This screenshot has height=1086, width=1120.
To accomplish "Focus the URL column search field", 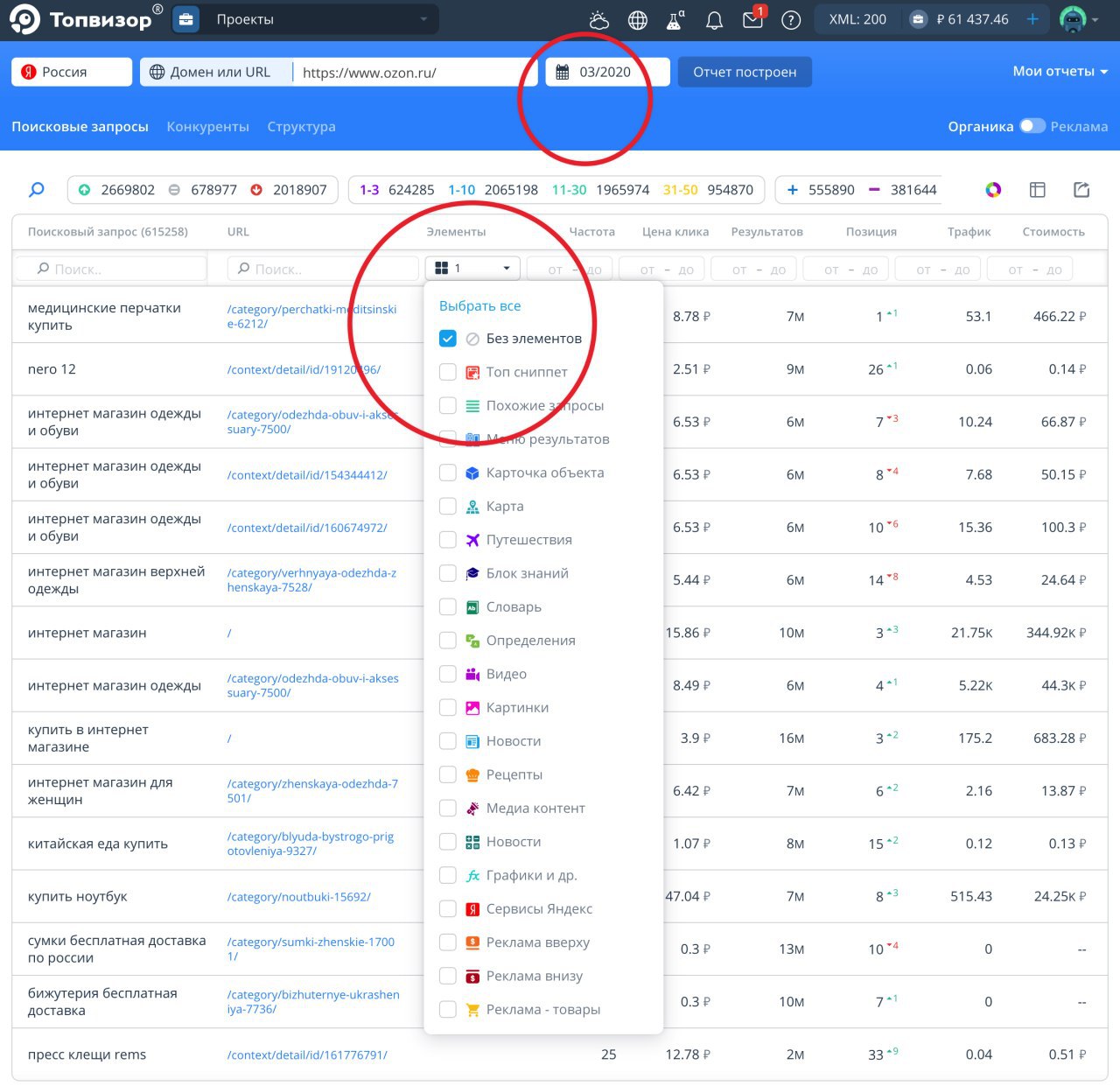I will pos(323,269).
